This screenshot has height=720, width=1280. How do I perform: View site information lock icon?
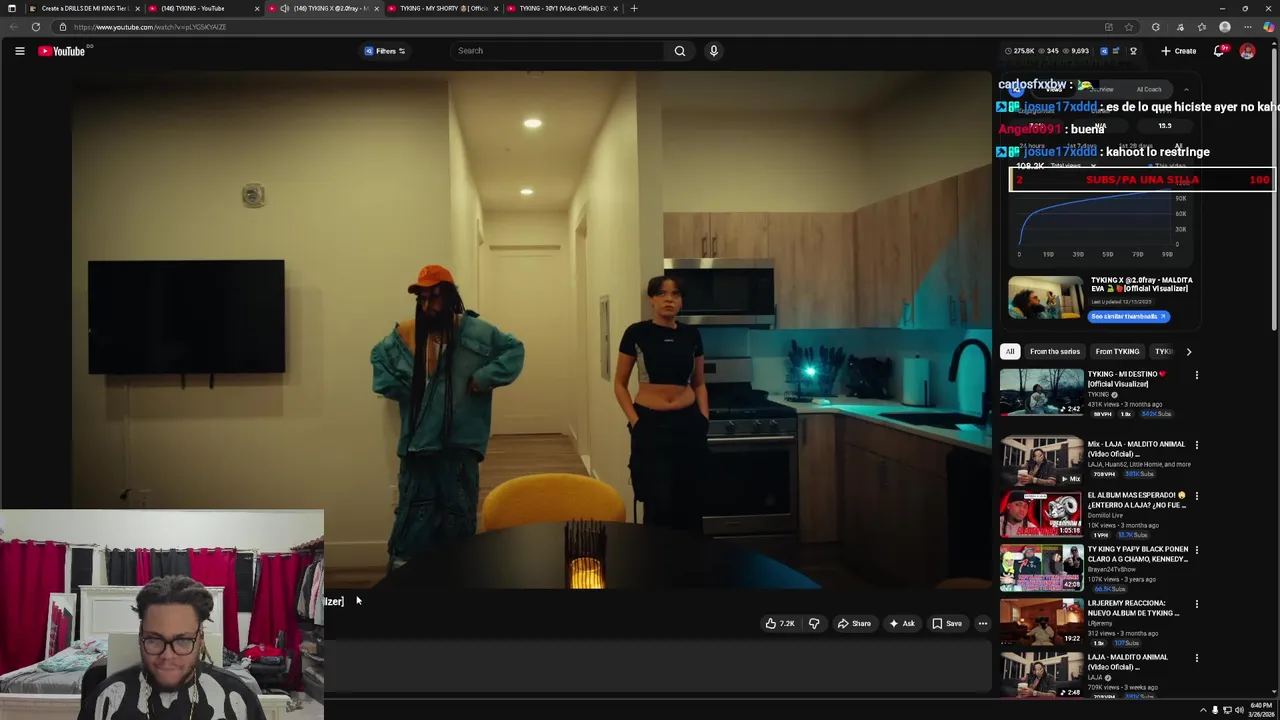pyautogui.click(x=63, y=27)
